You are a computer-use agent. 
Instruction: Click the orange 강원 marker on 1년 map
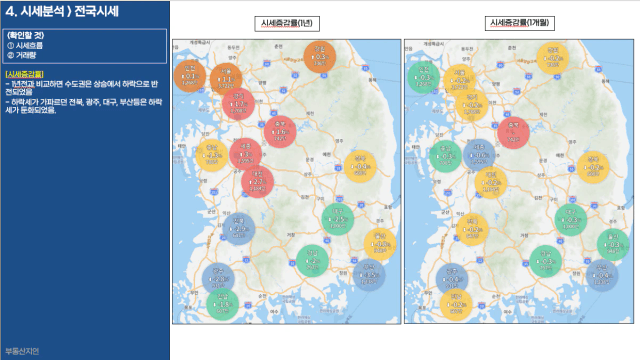[x=320, y=57]
